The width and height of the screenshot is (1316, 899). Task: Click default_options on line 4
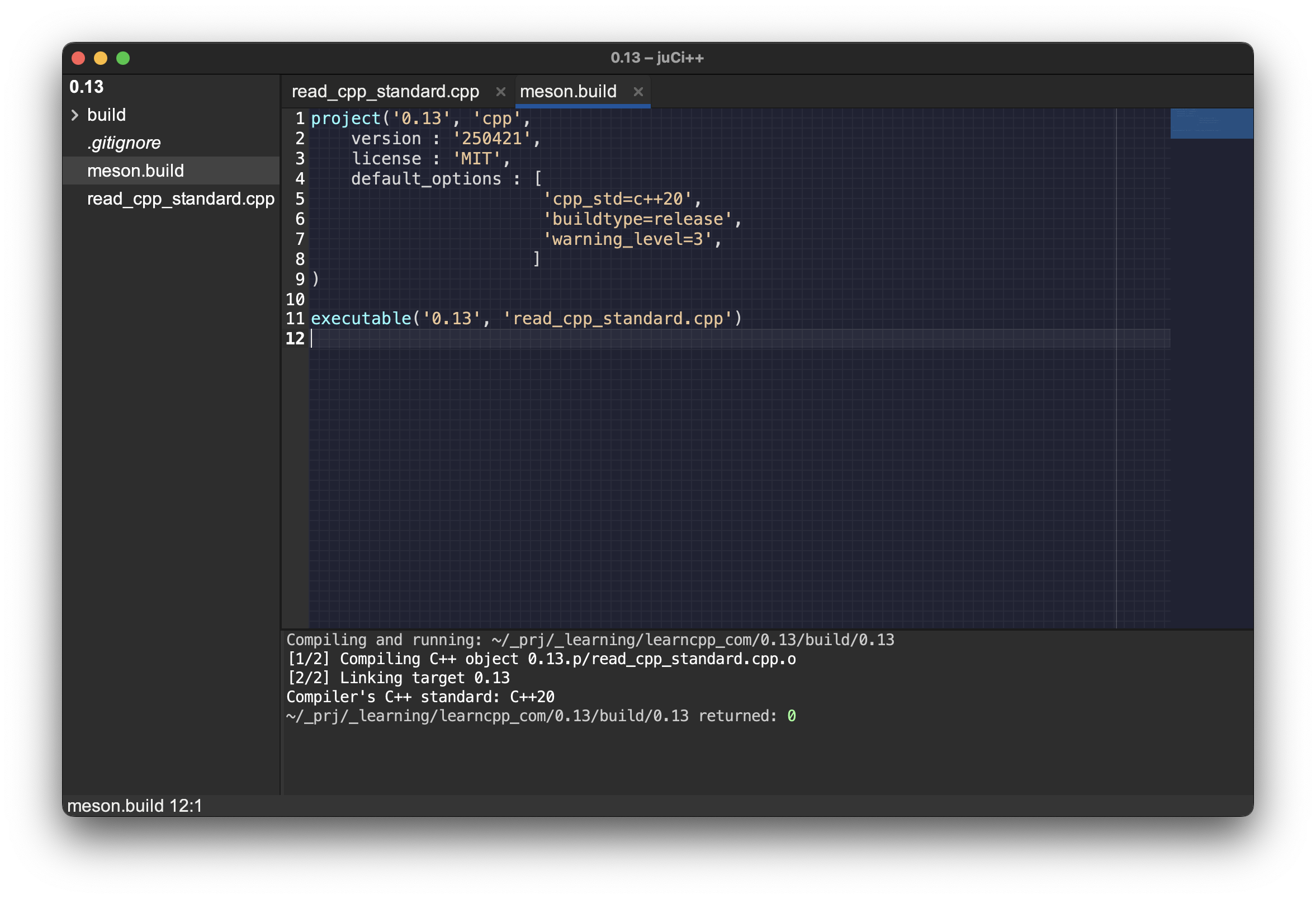[426, 179]
